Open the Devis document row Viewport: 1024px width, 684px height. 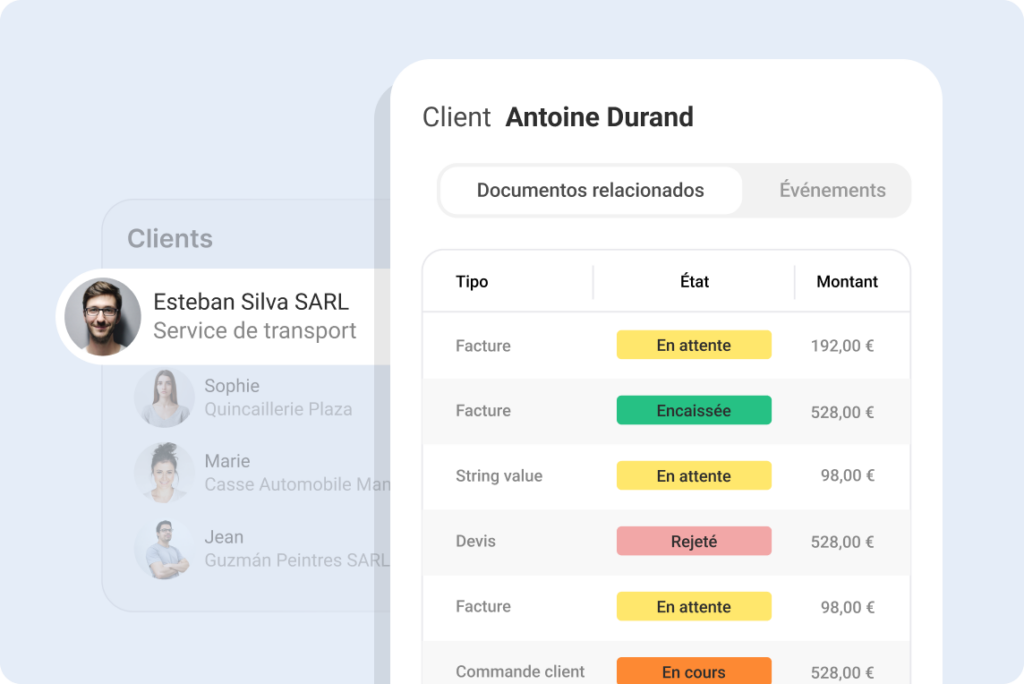tap(476, 541)
